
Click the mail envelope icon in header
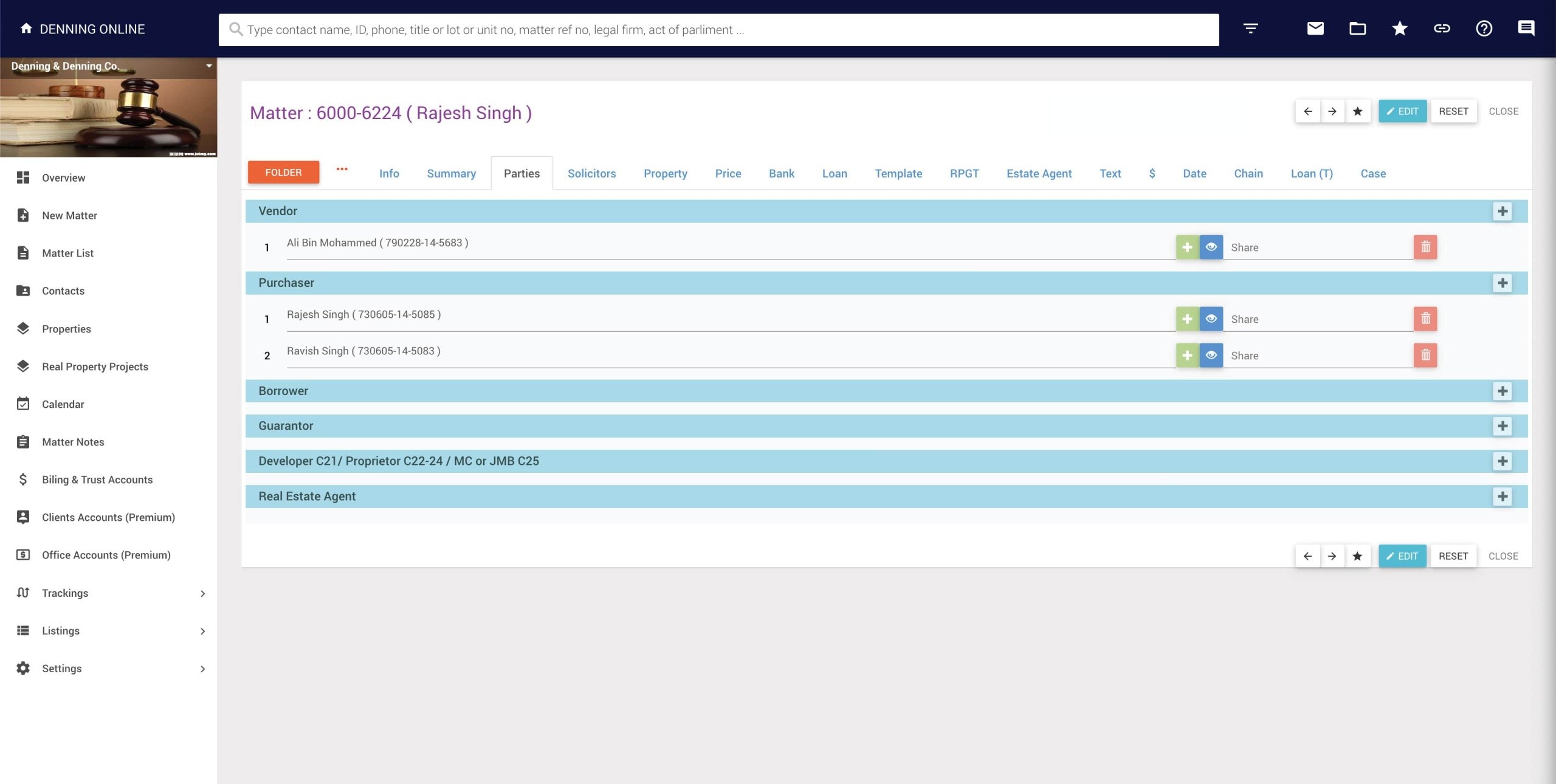[1315, 29]
